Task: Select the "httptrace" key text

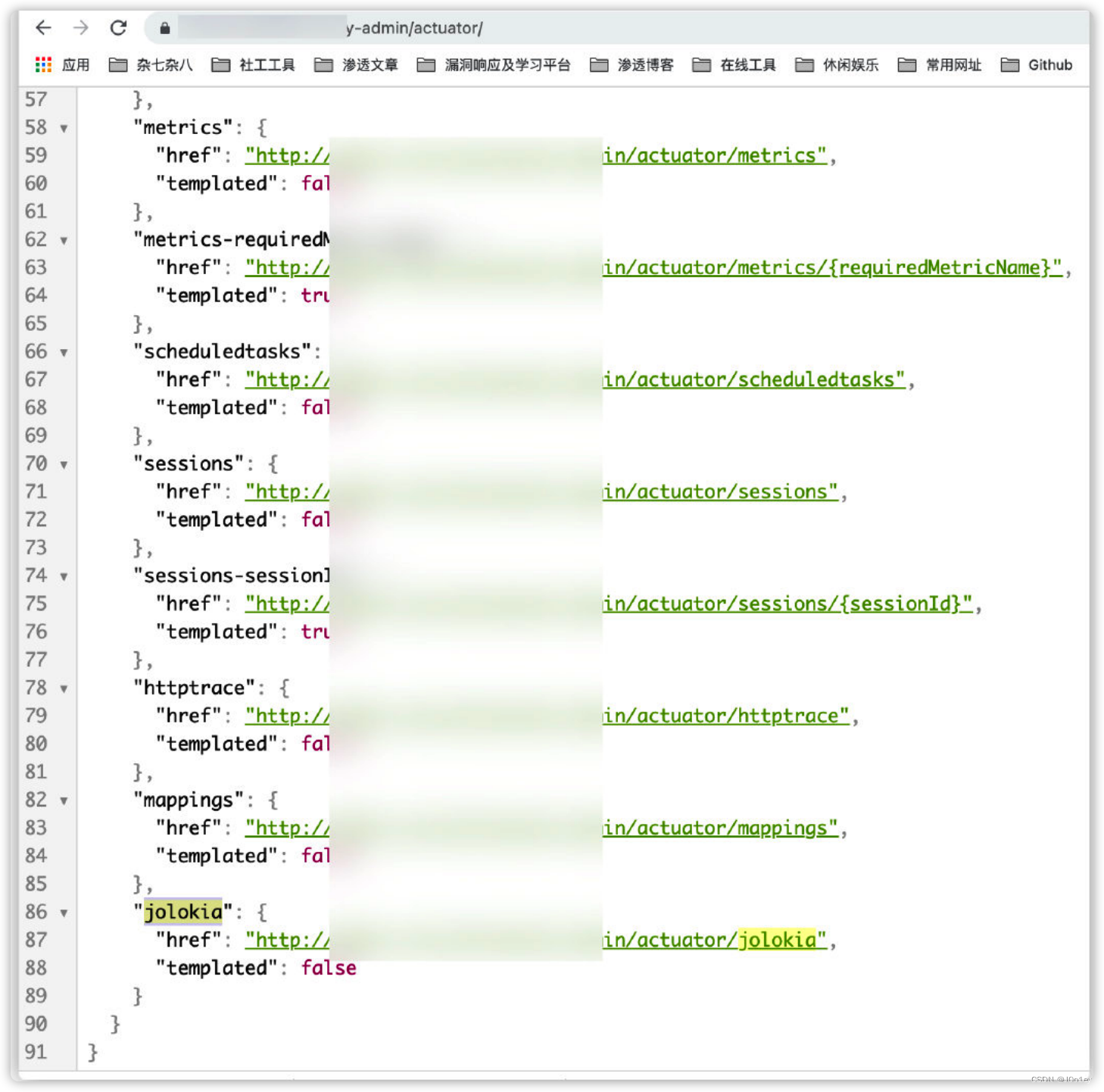Action: click(x=195, y=688)
